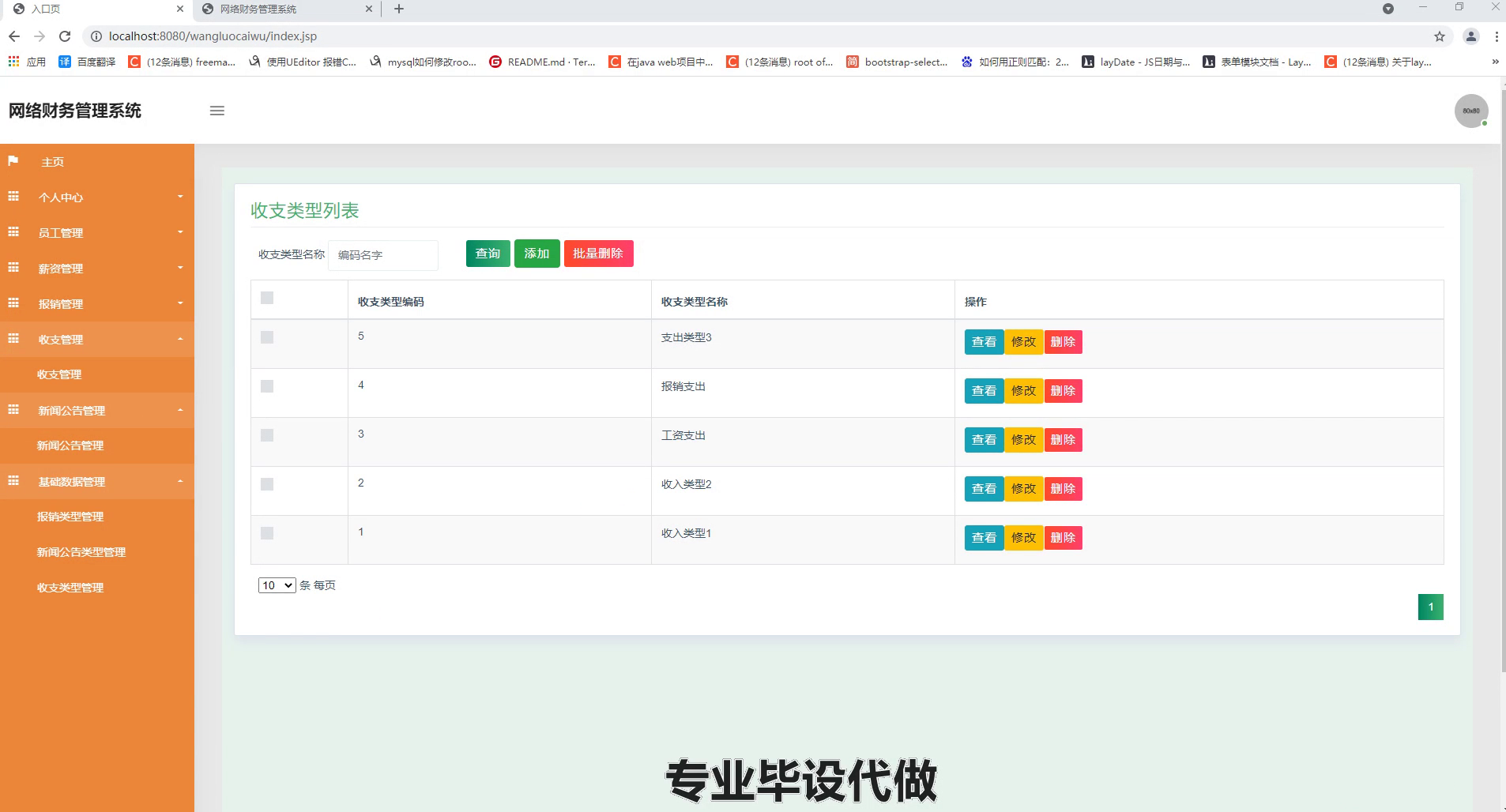Screen dimensions: 1506x812
Task: Expand the 员工管理 menu
Action: click(x=97, y=232)
